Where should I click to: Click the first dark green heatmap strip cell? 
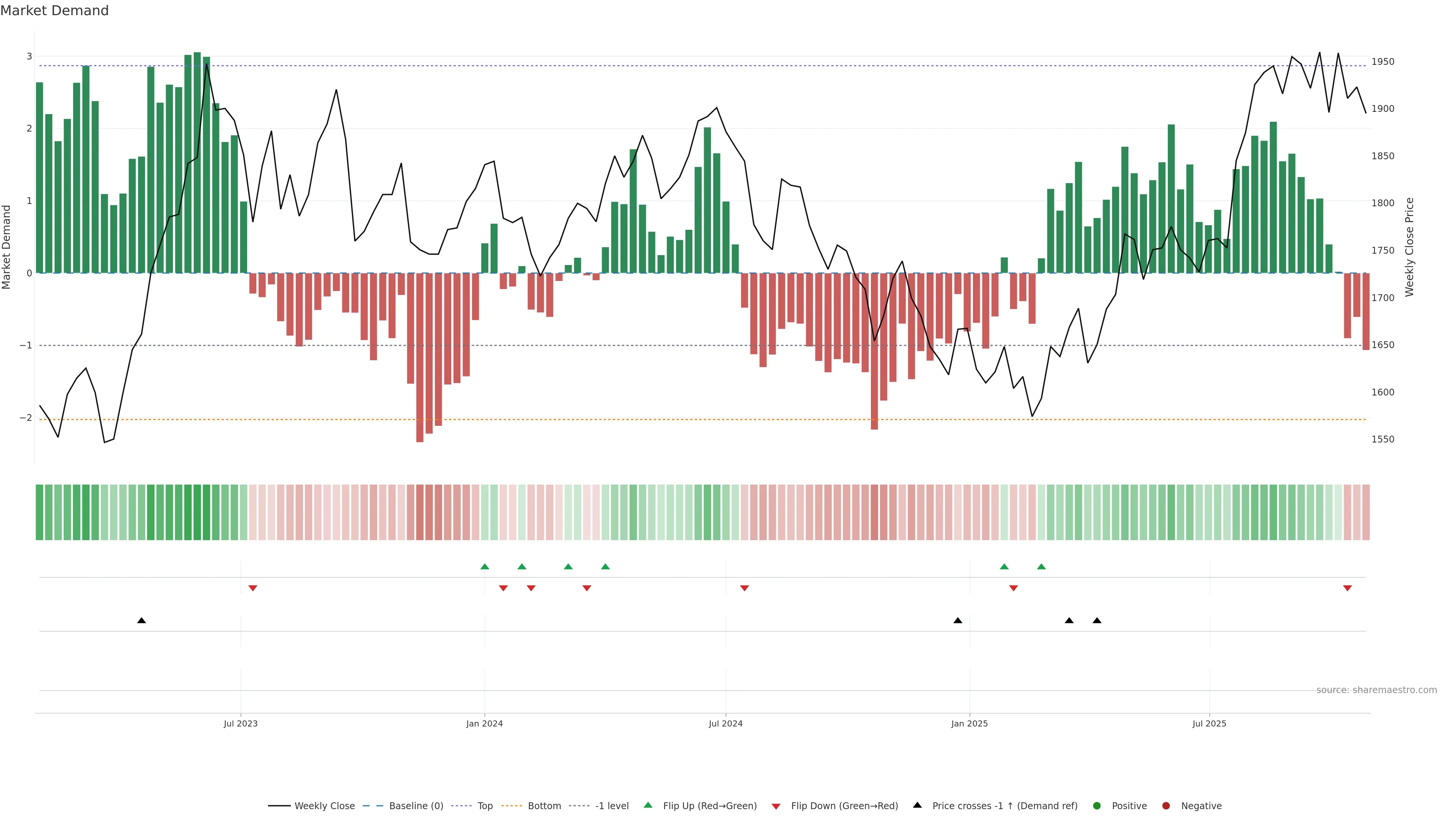coord(39,512)
